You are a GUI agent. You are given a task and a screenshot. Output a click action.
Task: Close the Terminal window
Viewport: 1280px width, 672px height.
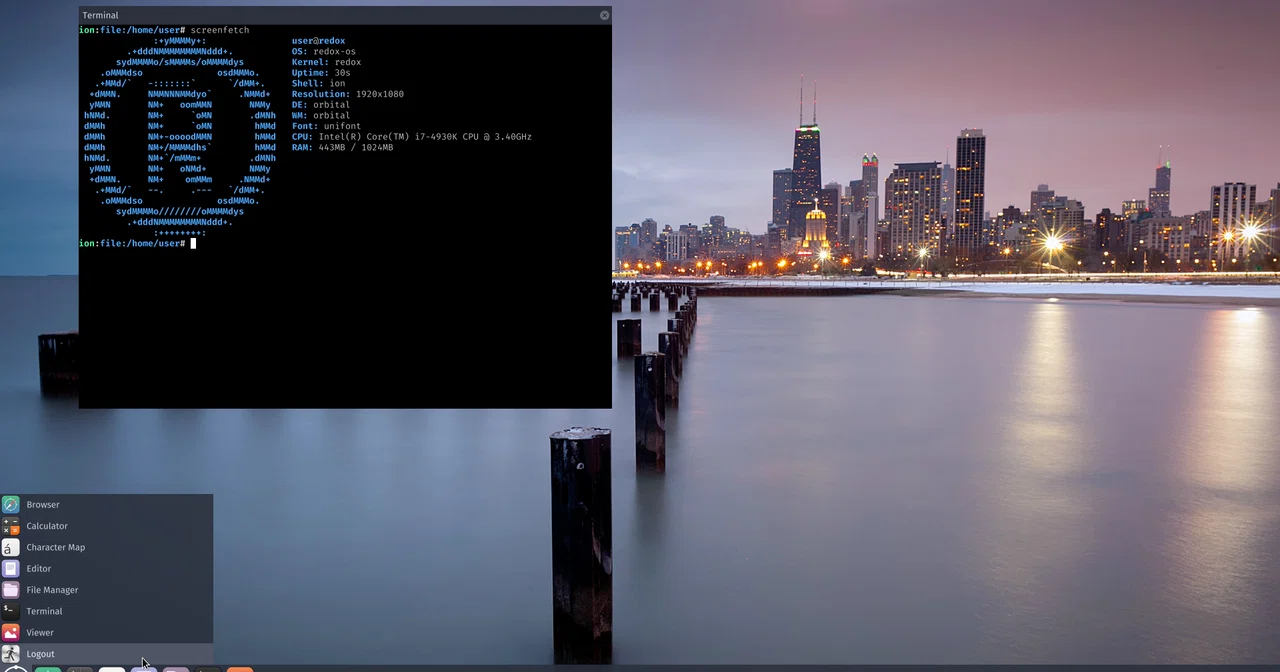pyautogui.click(x=604, y=15)
